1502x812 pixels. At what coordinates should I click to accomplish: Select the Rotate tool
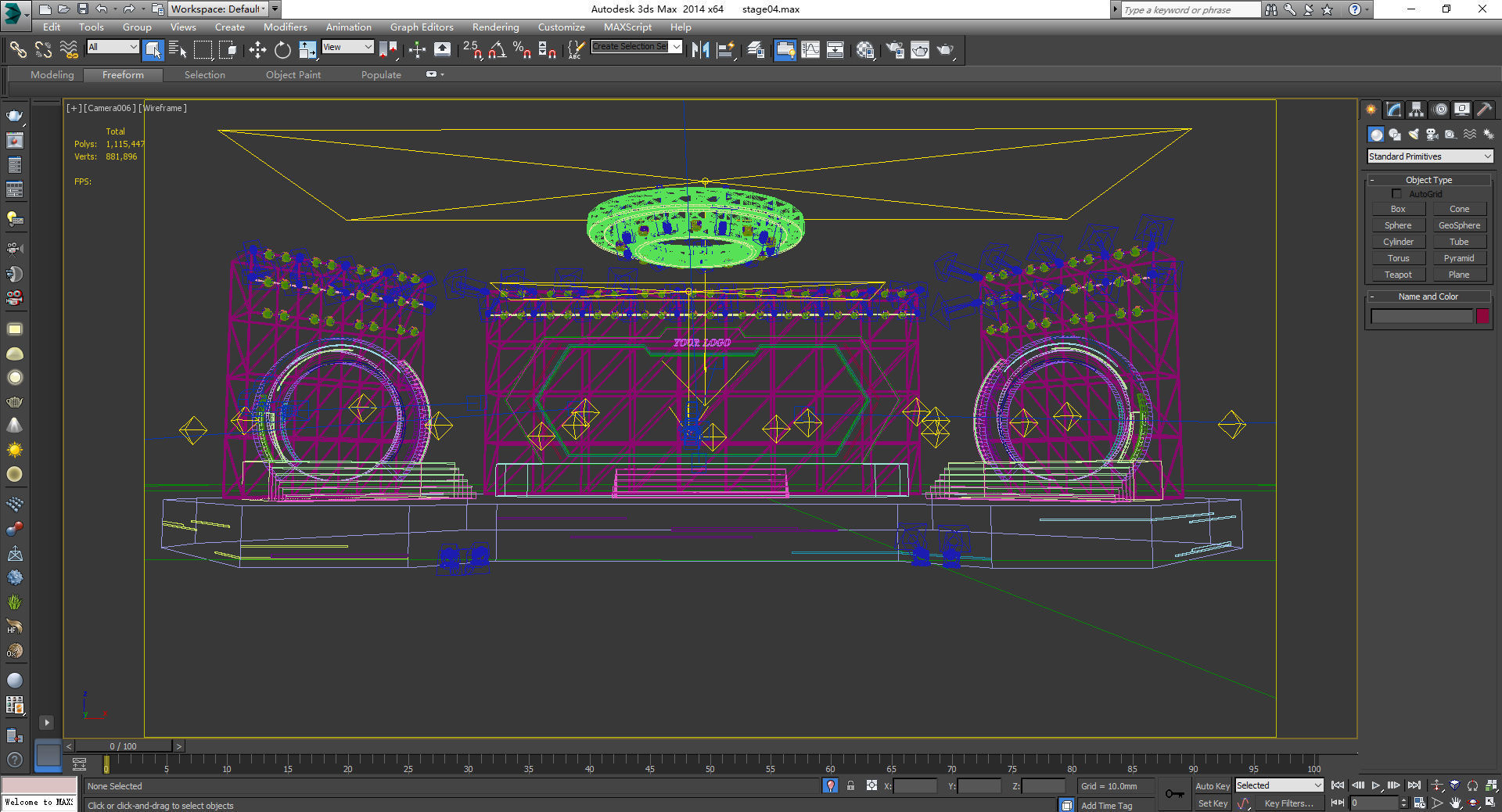tap(282, 50)
